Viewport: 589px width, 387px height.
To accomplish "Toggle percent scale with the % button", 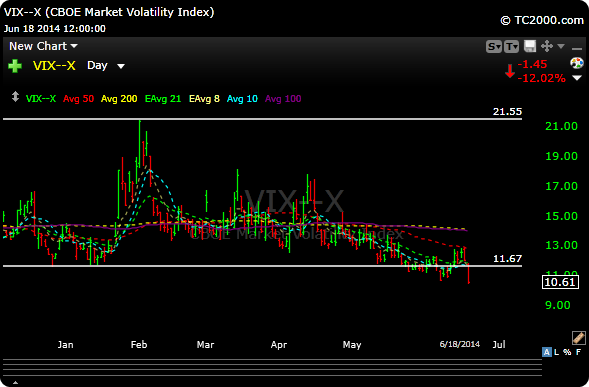I will (567, 352).
